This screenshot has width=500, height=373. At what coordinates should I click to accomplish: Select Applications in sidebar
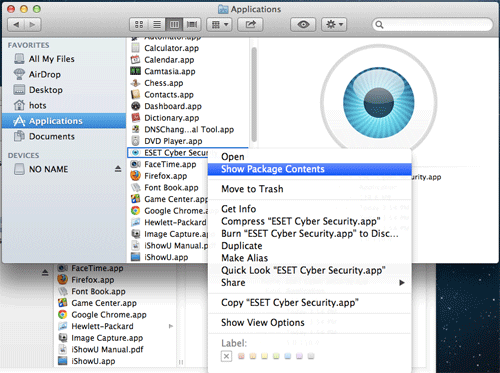[64, 121]
